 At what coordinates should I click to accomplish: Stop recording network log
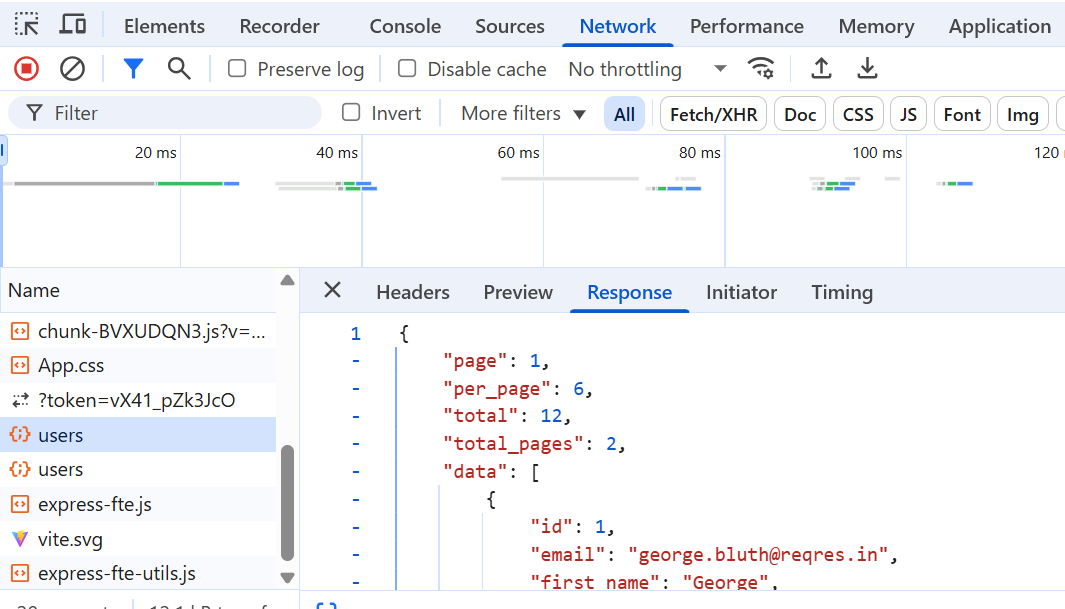26,69
